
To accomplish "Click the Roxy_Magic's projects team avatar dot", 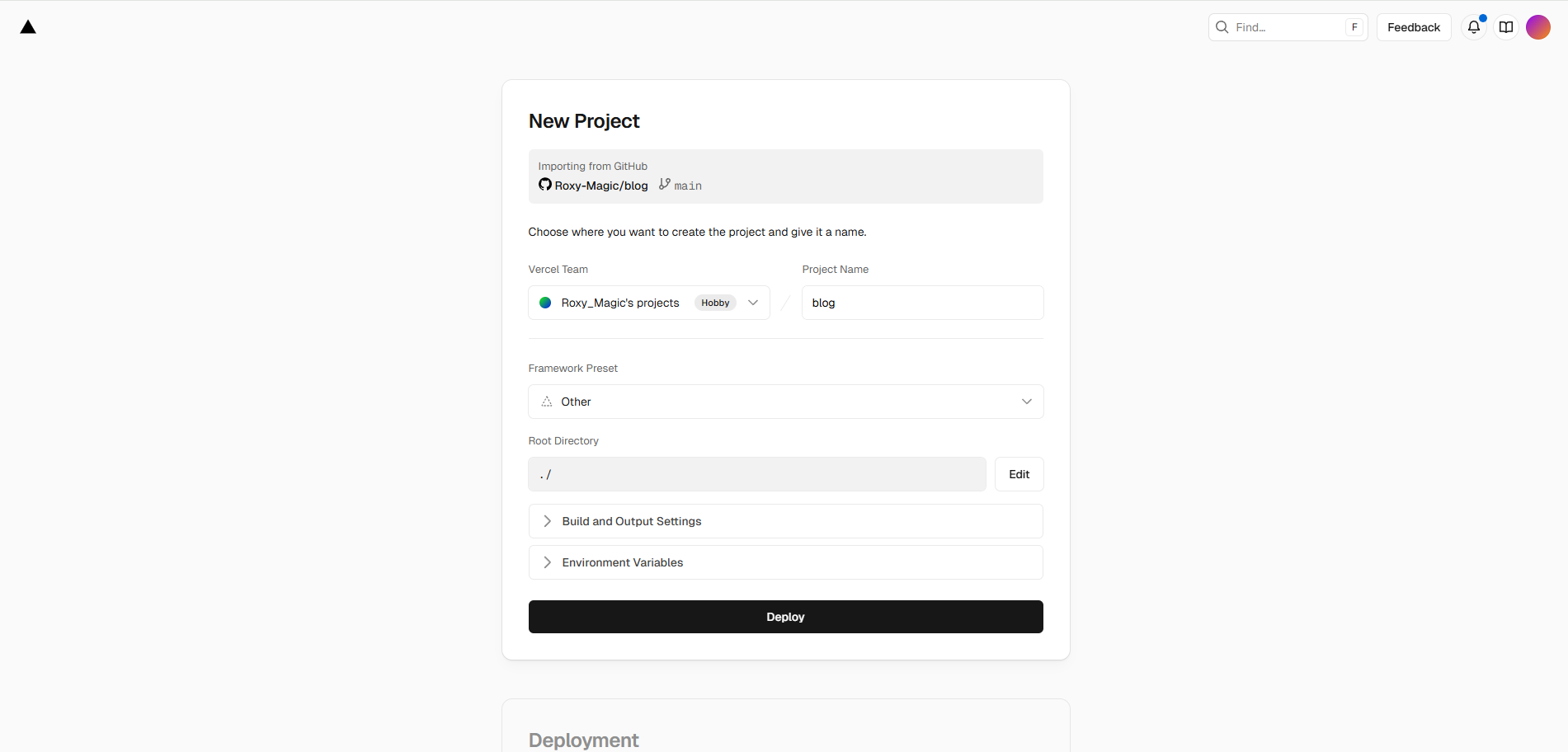I will point(545,303).
